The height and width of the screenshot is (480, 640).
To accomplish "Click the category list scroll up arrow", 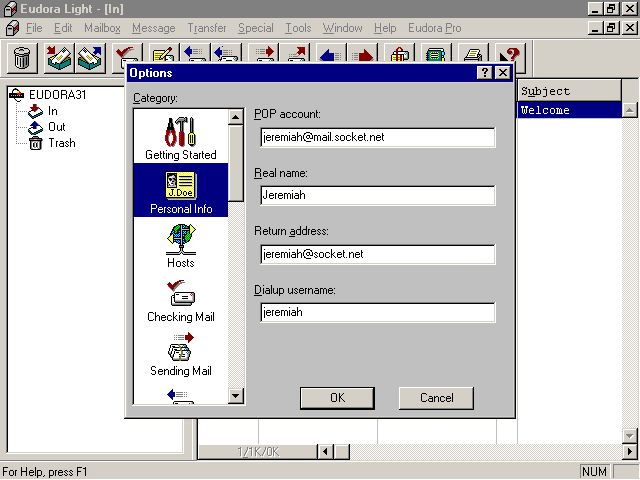I will tap(236, 118).
